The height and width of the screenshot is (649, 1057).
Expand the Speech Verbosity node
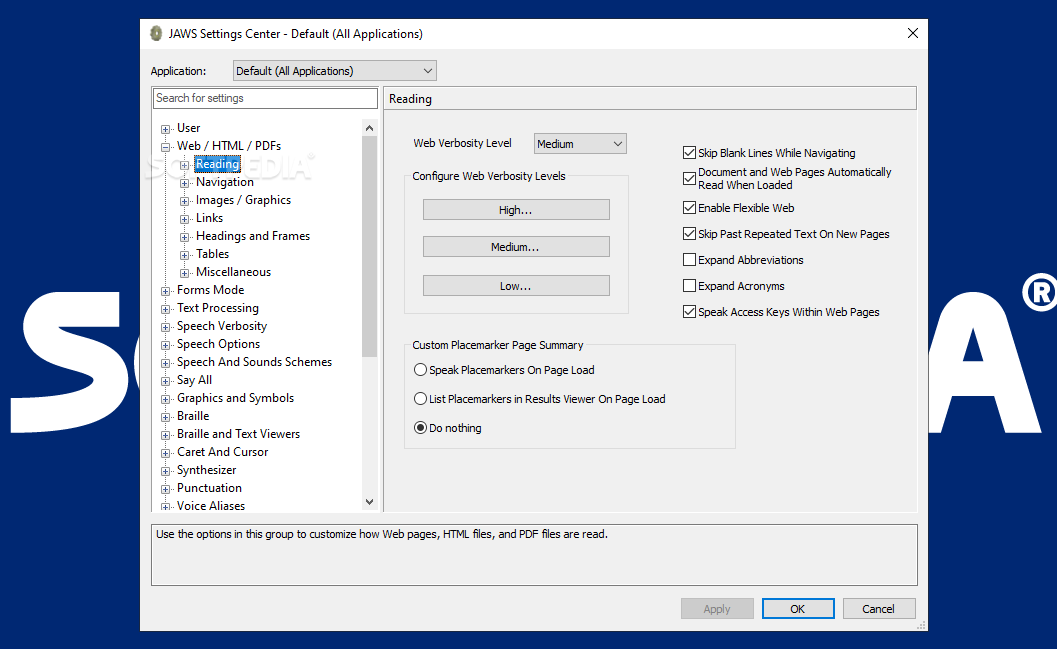tap(165, 327)
